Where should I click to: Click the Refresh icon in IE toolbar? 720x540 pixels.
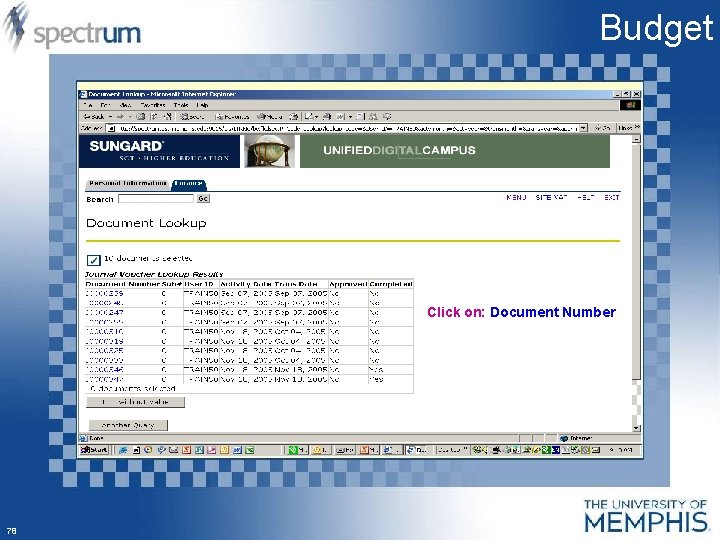point(154,117)
